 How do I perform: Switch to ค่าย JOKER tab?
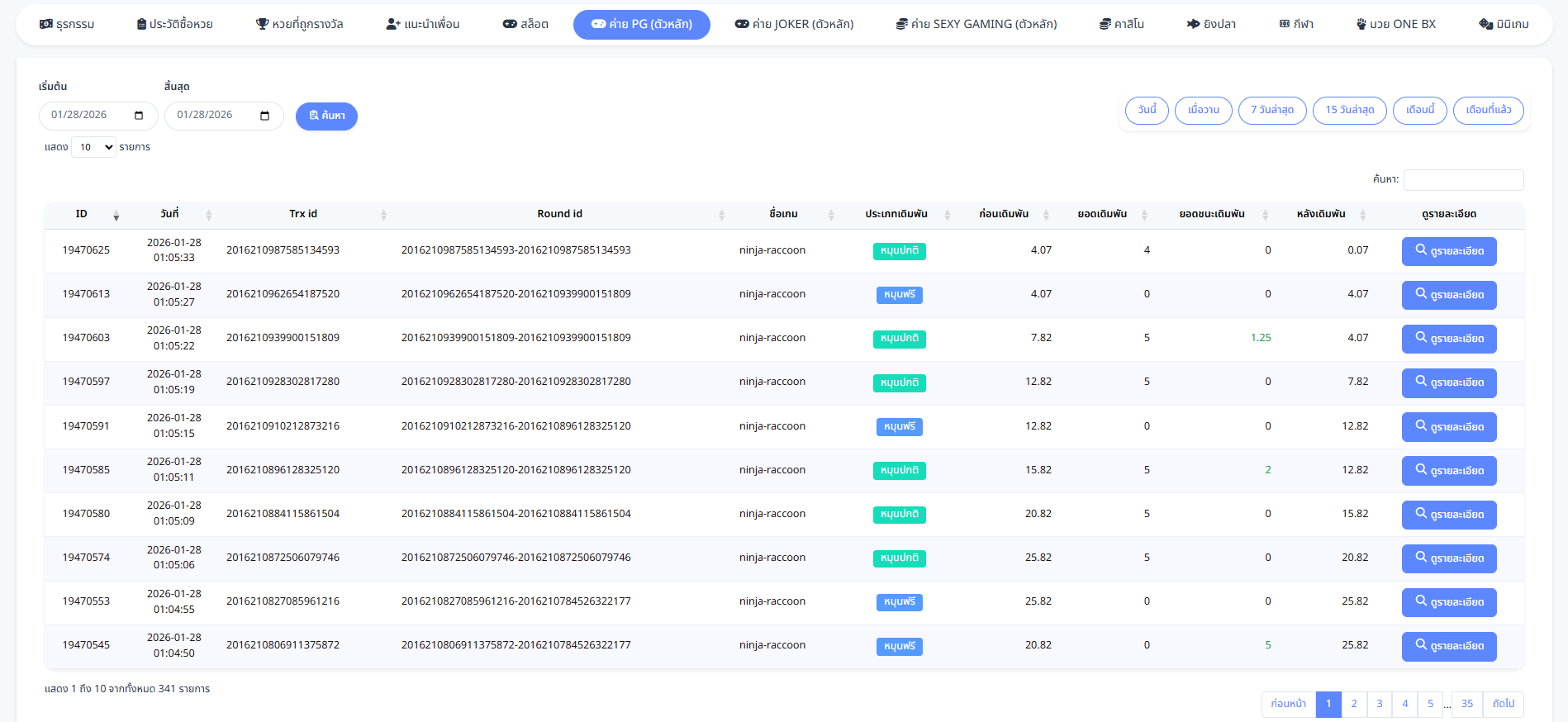click(x=794, y=25)
